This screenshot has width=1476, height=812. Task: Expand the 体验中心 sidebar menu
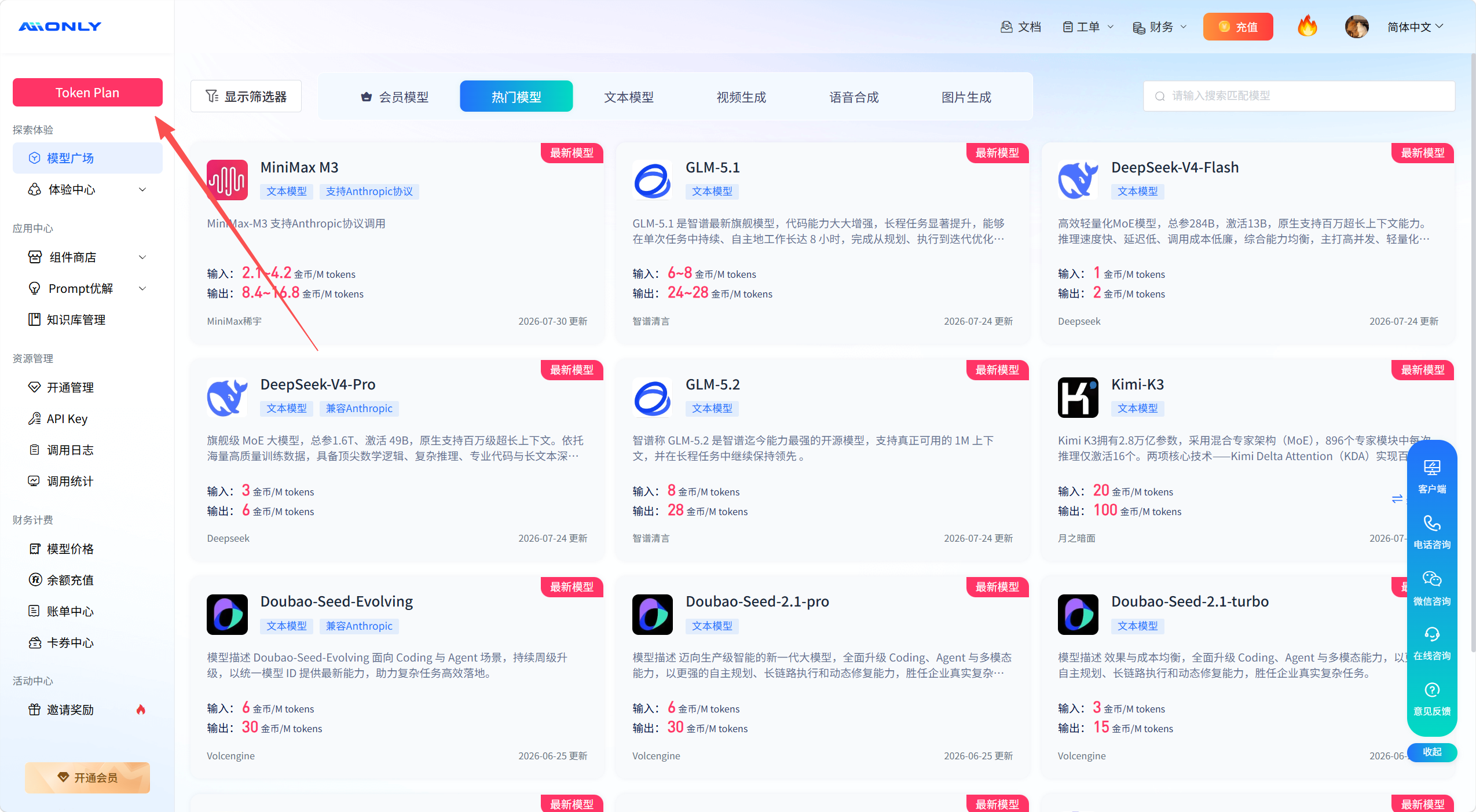click(x=87, y=189)
